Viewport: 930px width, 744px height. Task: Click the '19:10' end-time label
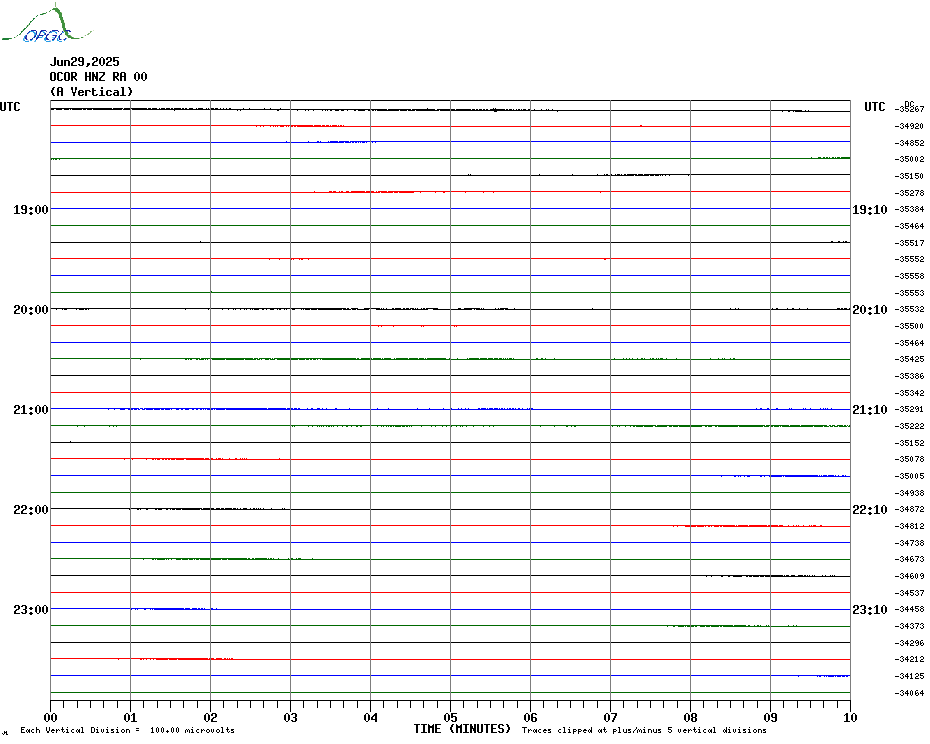(870, 209)
